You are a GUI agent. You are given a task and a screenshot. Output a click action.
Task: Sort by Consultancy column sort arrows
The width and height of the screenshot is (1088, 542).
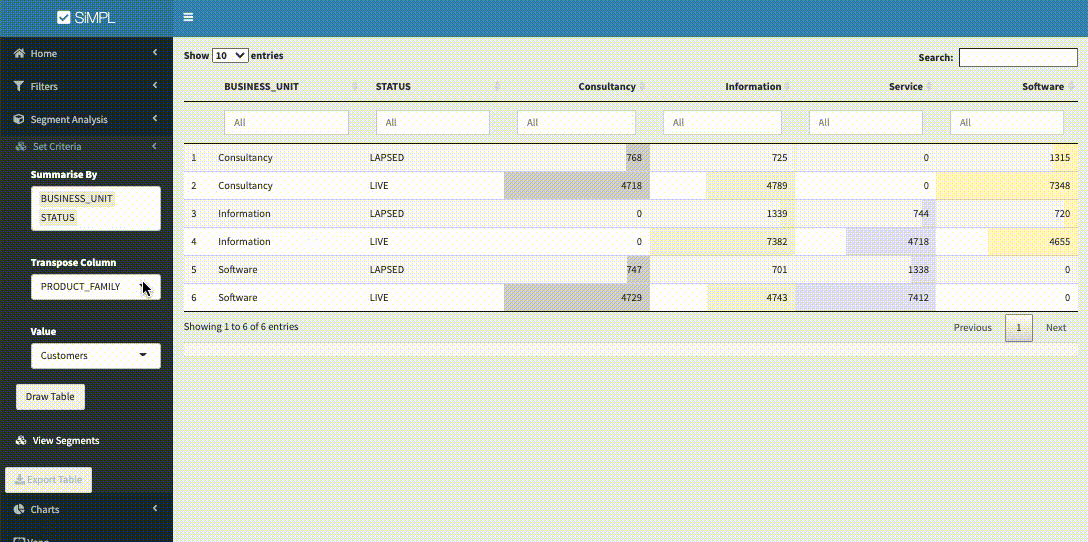click(642, 87)
